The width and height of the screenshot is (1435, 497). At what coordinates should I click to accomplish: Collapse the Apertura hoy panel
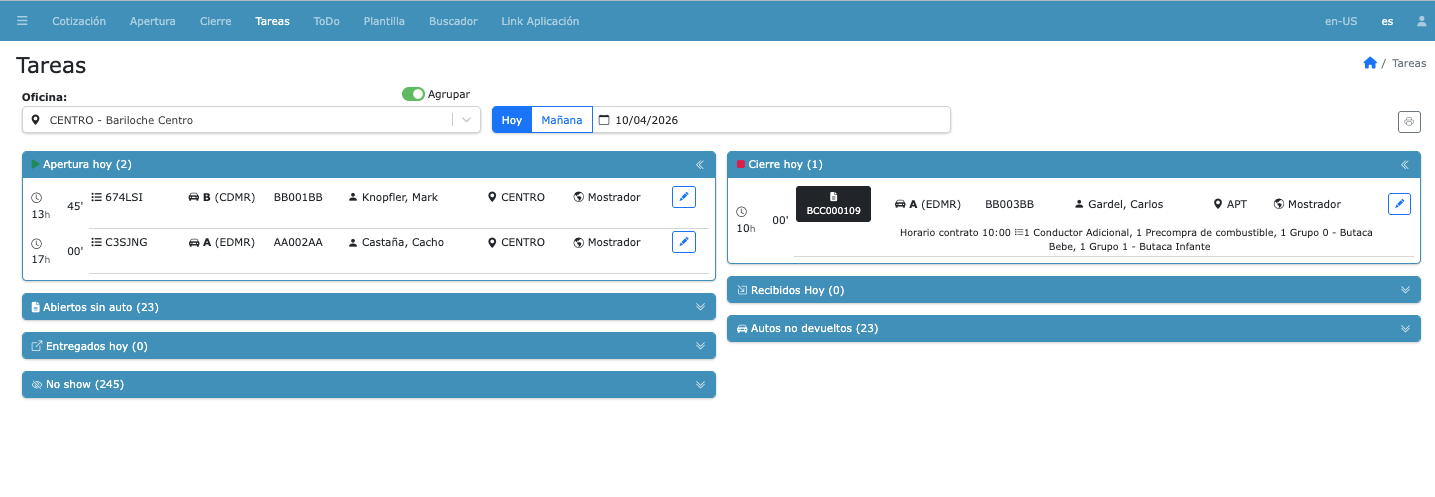click(700, 164)
